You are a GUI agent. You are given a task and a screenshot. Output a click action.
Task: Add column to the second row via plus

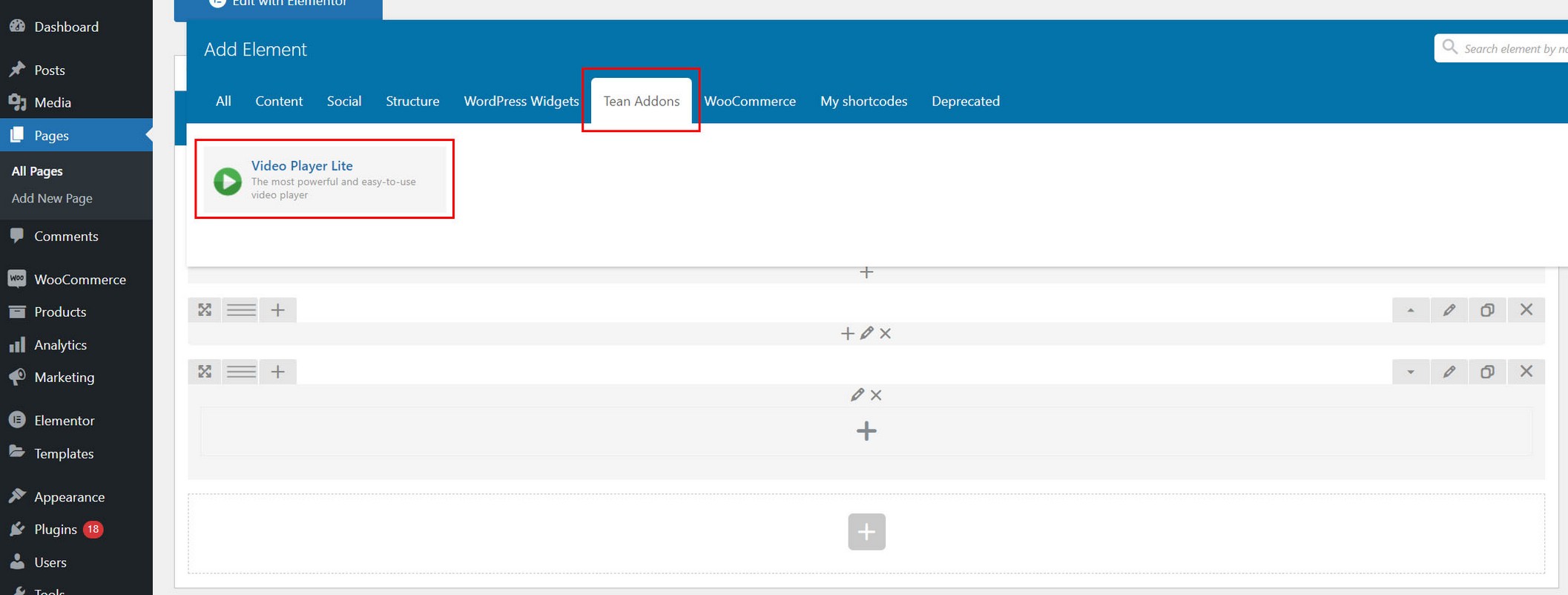pyautogui.click(x=277, y=372)
